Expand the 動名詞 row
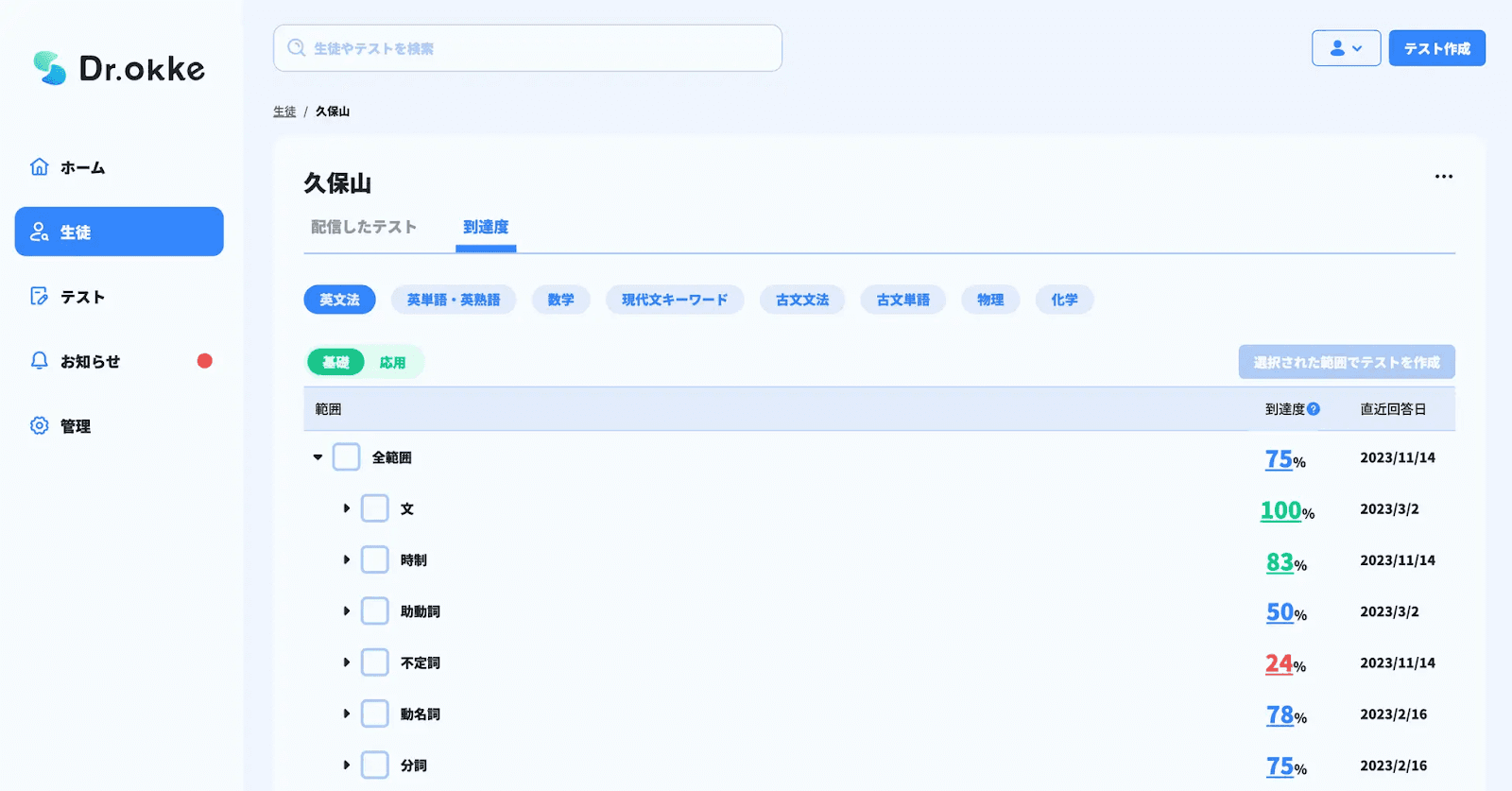 pyautogui.click(x=347, y=714)
